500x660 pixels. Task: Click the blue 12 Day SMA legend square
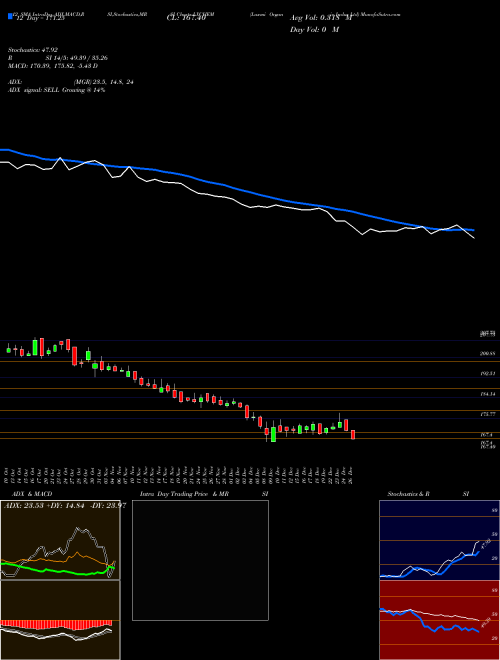(10, 16)
